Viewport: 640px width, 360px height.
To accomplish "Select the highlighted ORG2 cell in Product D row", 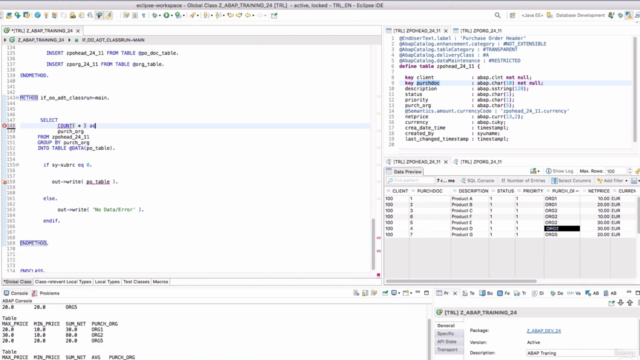I will coord(562,229).
